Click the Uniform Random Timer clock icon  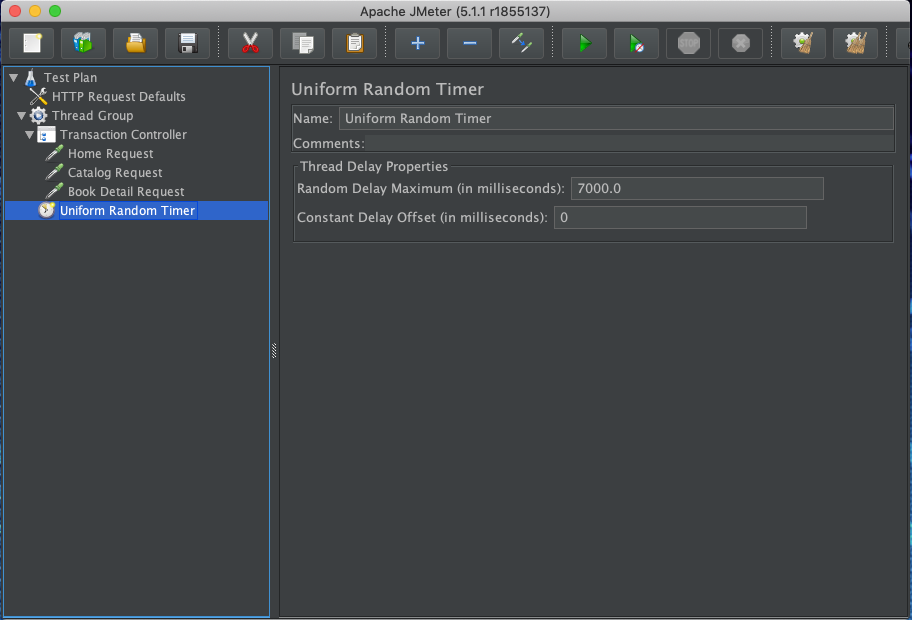click(47, 210)
